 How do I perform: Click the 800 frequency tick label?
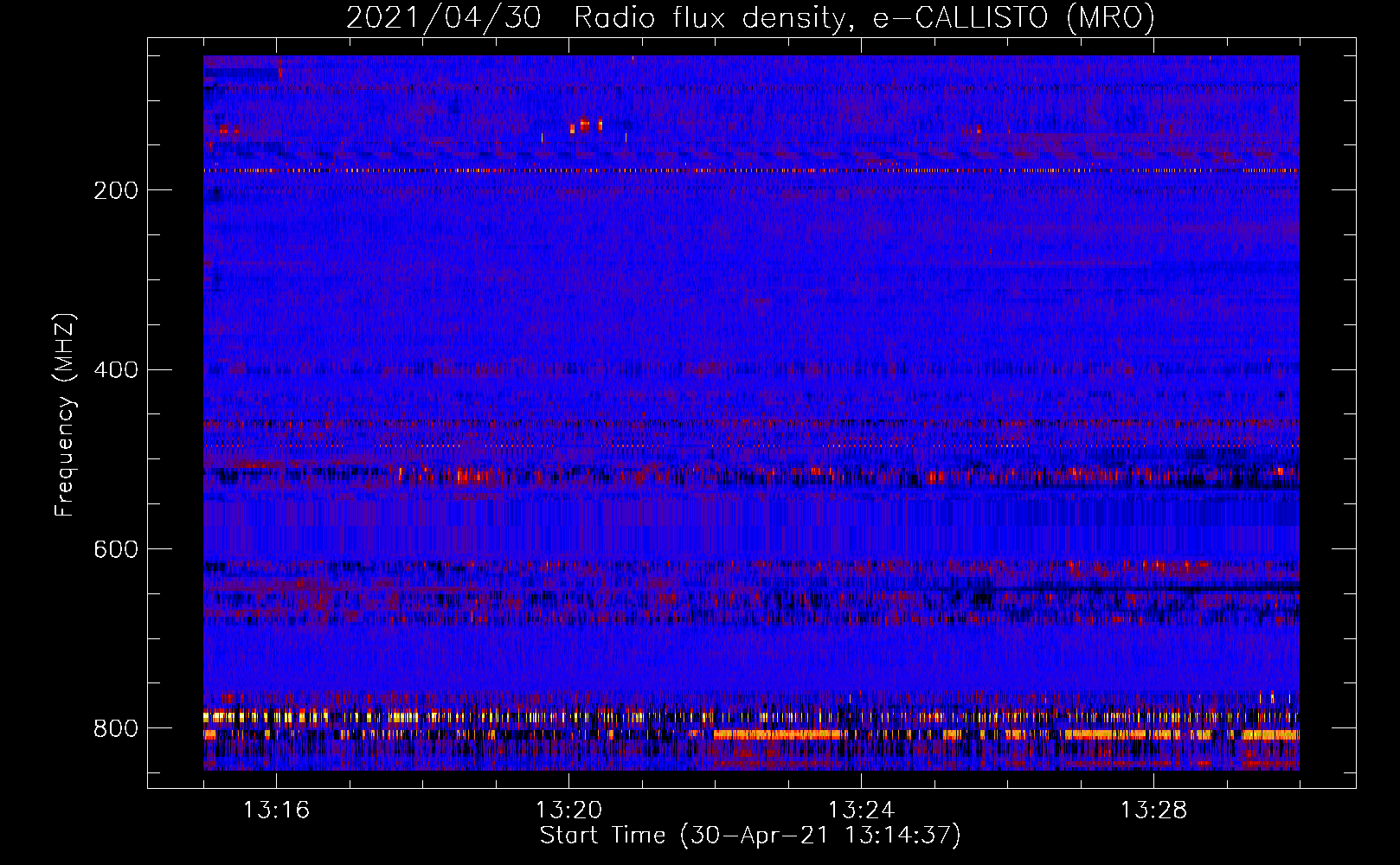point(116,729)
